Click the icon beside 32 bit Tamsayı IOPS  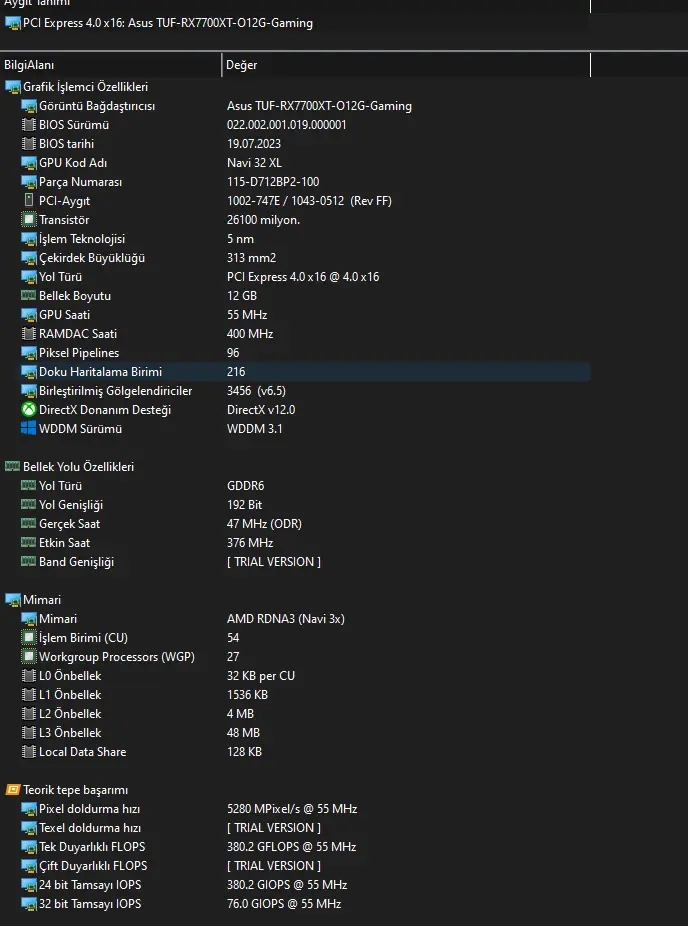(28, 904)
